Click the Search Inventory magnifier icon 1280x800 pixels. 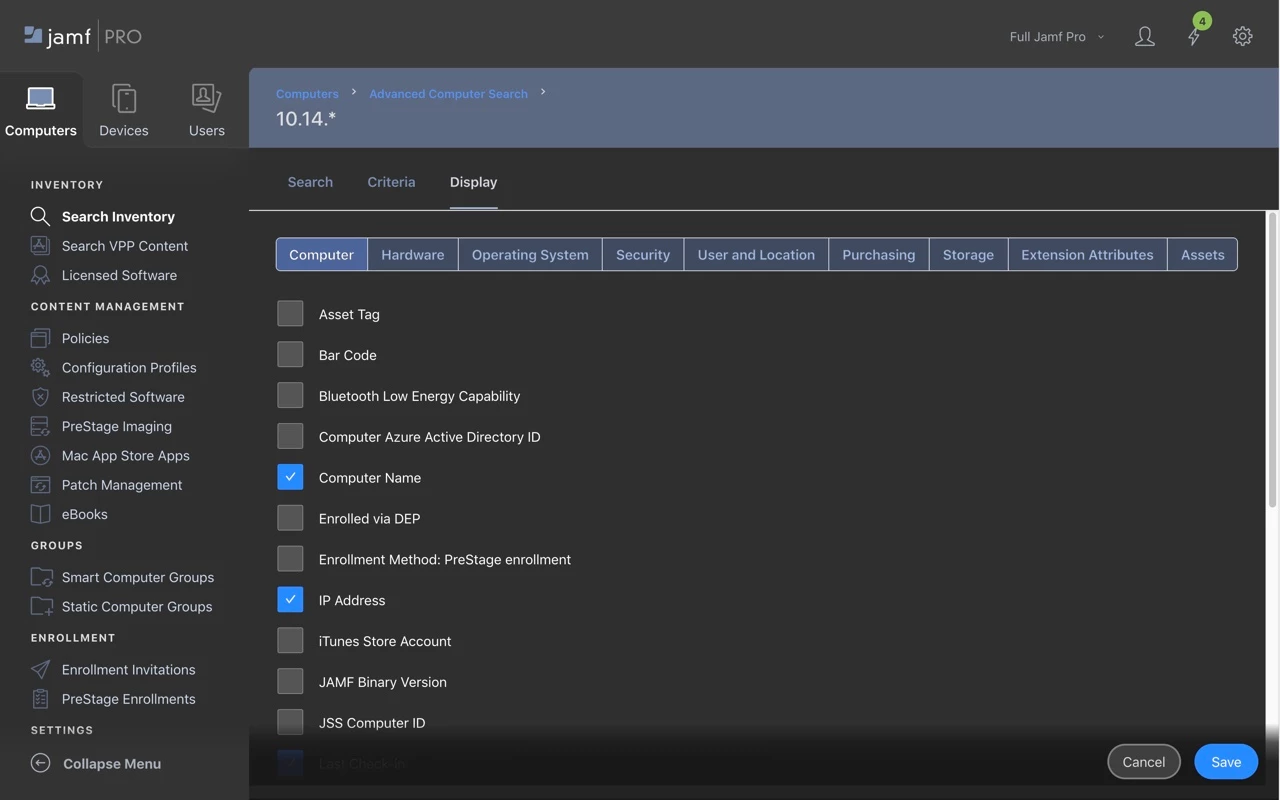click(x=40, y=216)
